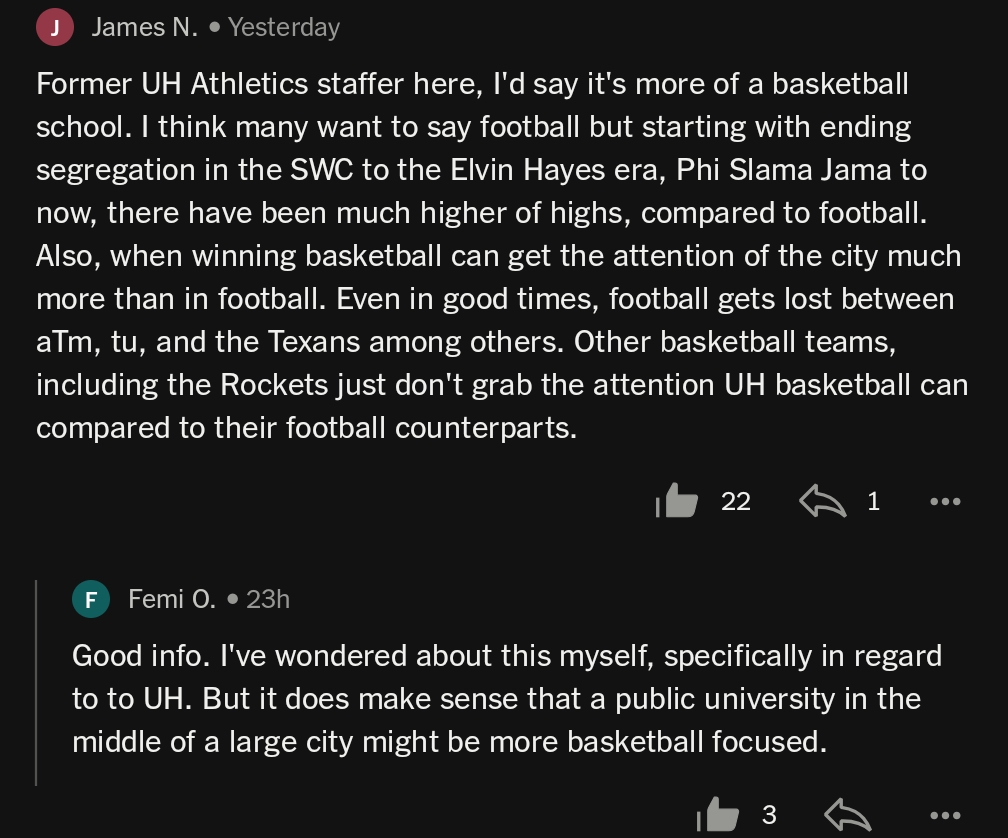This screenshot has height=838, width=1008.
Task: Click the 22 likes count
Action: pyautogui.click(x=736, y=502)
